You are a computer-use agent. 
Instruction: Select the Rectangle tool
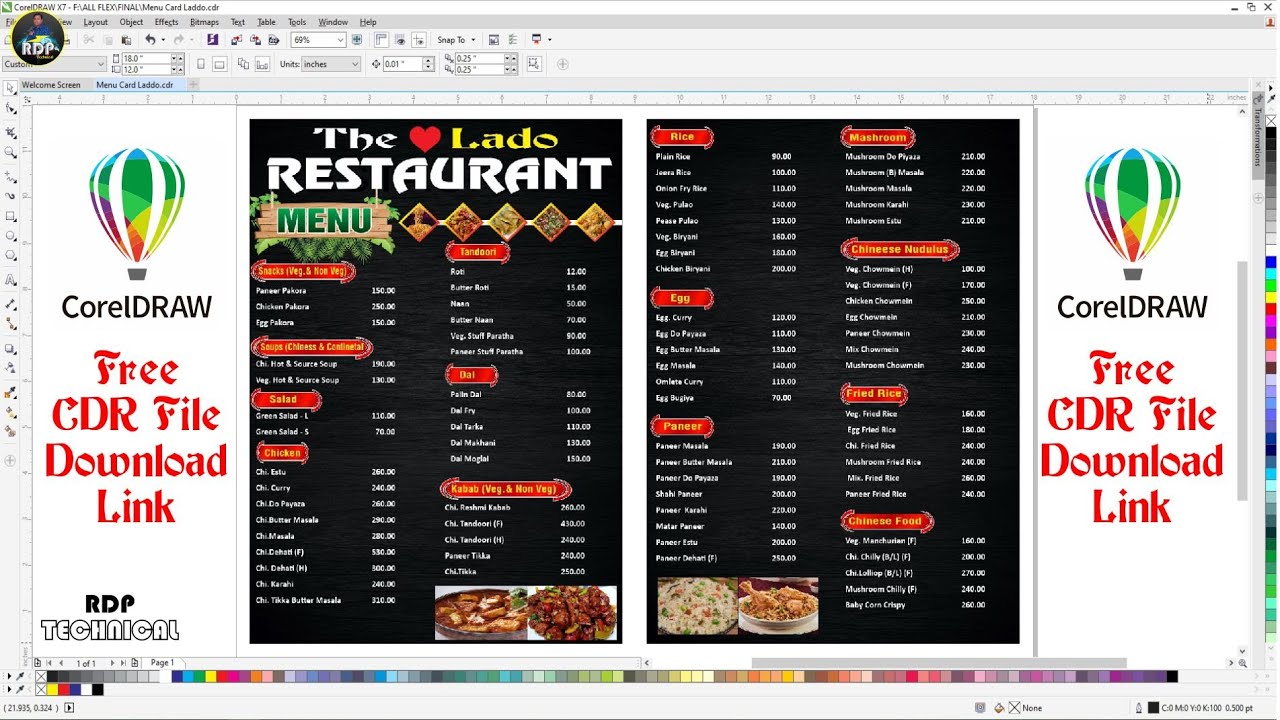tap(11, 216)
